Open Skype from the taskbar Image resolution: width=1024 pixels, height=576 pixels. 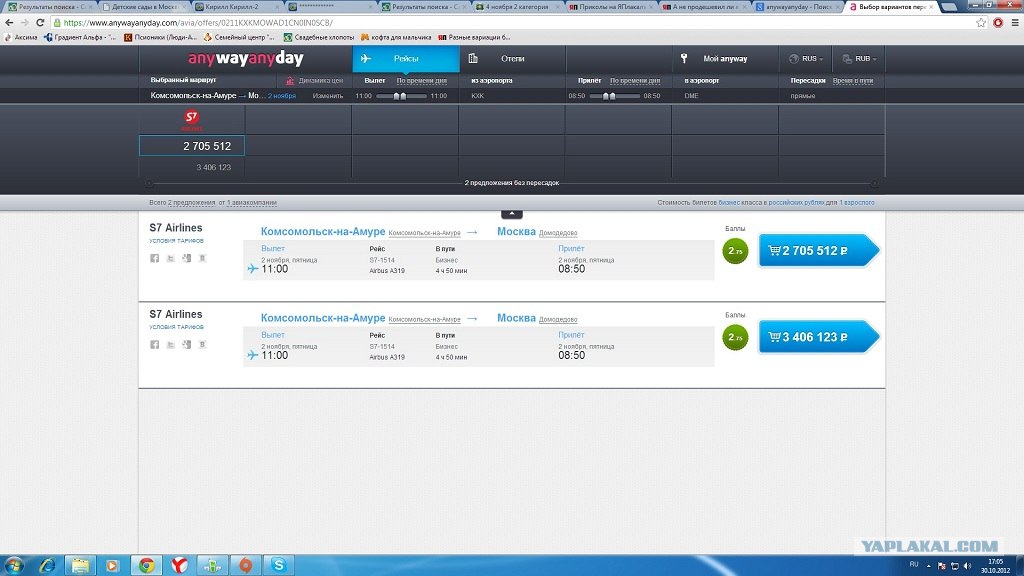(278, 565)
